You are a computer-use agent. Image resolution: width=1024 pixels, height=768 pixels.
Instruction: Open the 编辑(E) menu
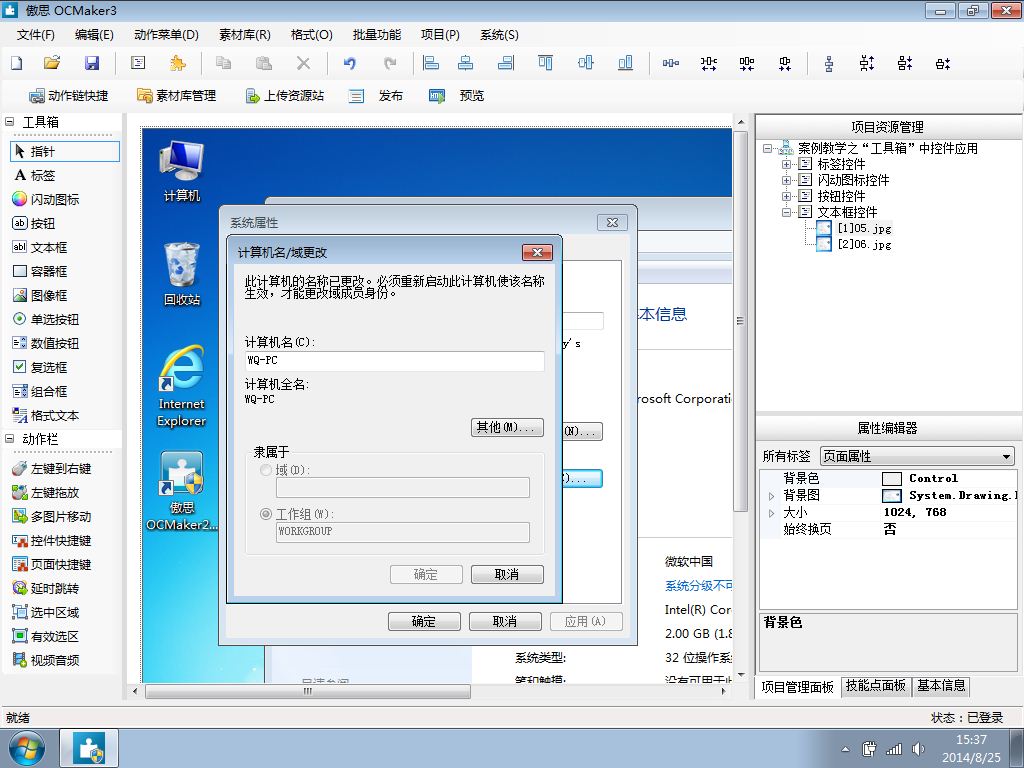(94, 35)
